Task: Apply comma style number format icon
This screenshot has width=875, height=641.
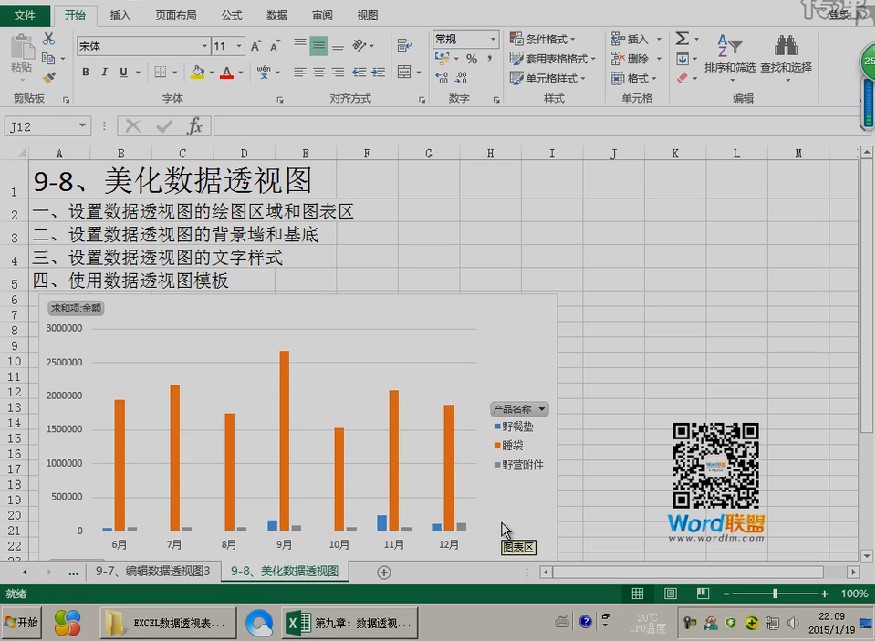Action: click(x=489, y=59)
